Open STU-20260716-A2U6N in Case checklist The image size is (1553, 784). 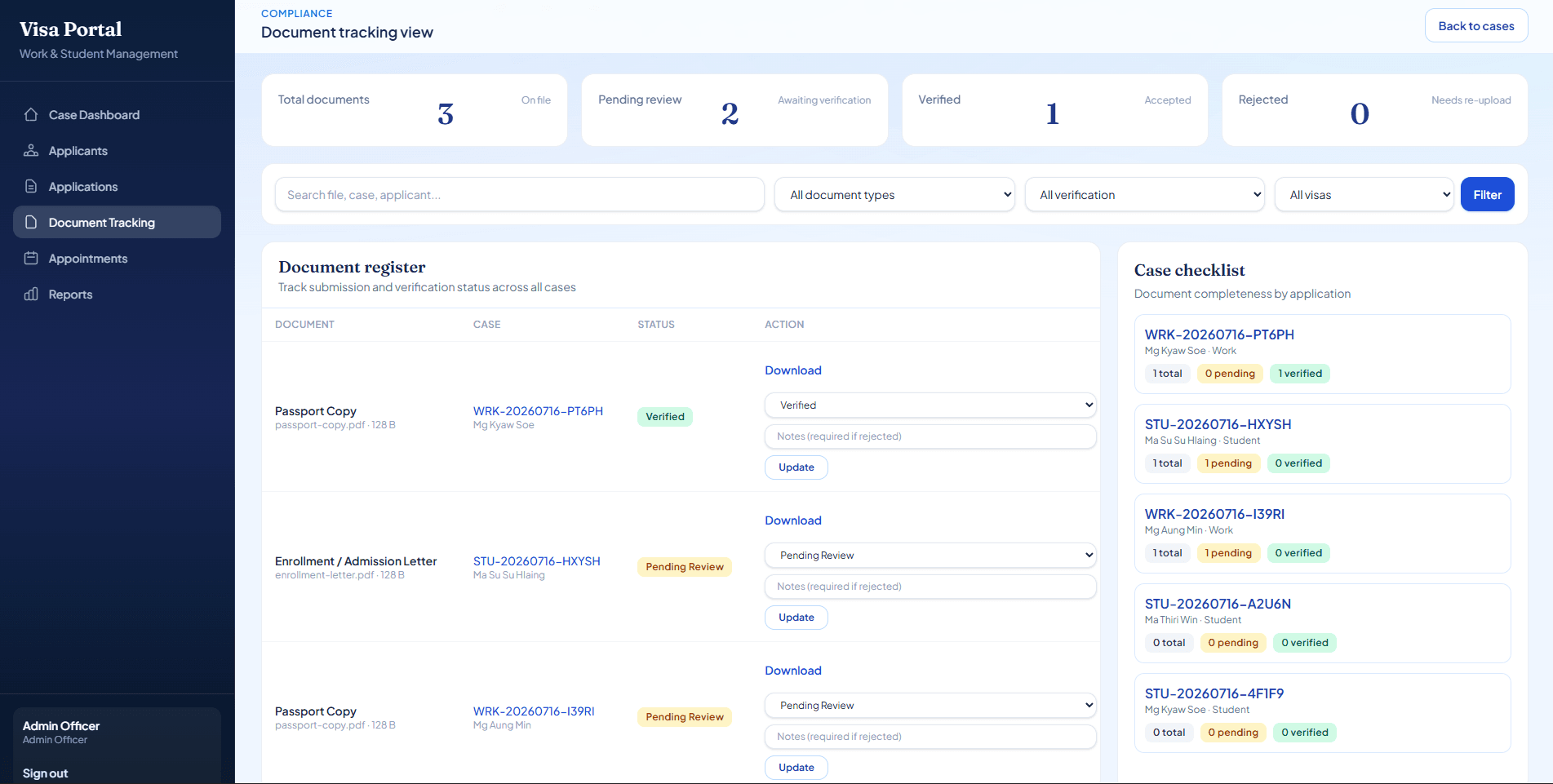pyautogui.click(x=1218, y=604)
